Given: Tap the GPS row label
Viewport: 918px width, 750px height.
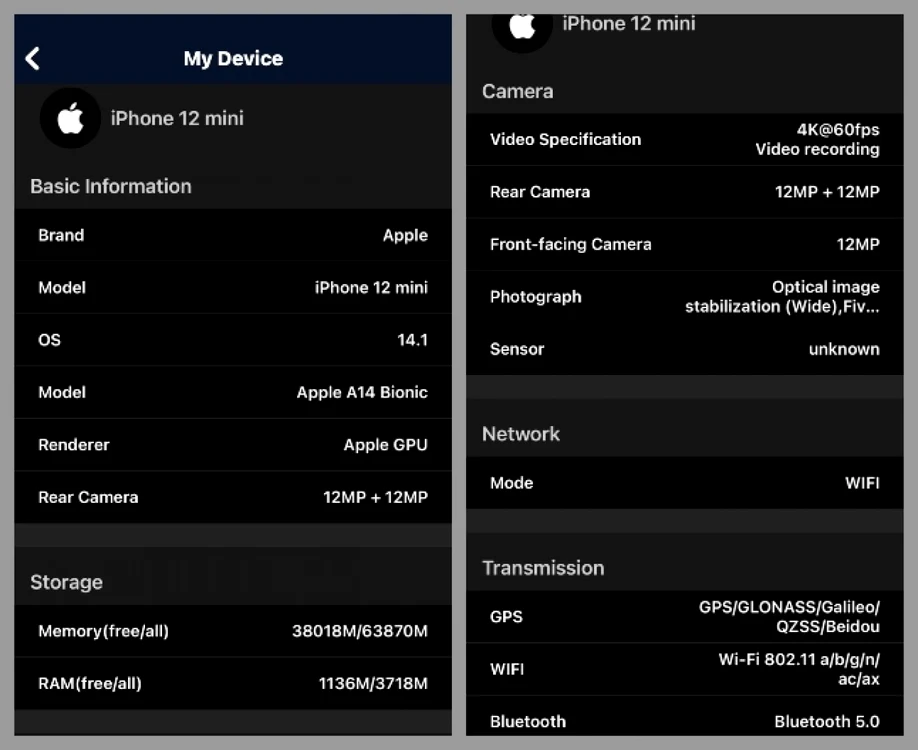Looking at the screenshot, I should tap(506, 617).
